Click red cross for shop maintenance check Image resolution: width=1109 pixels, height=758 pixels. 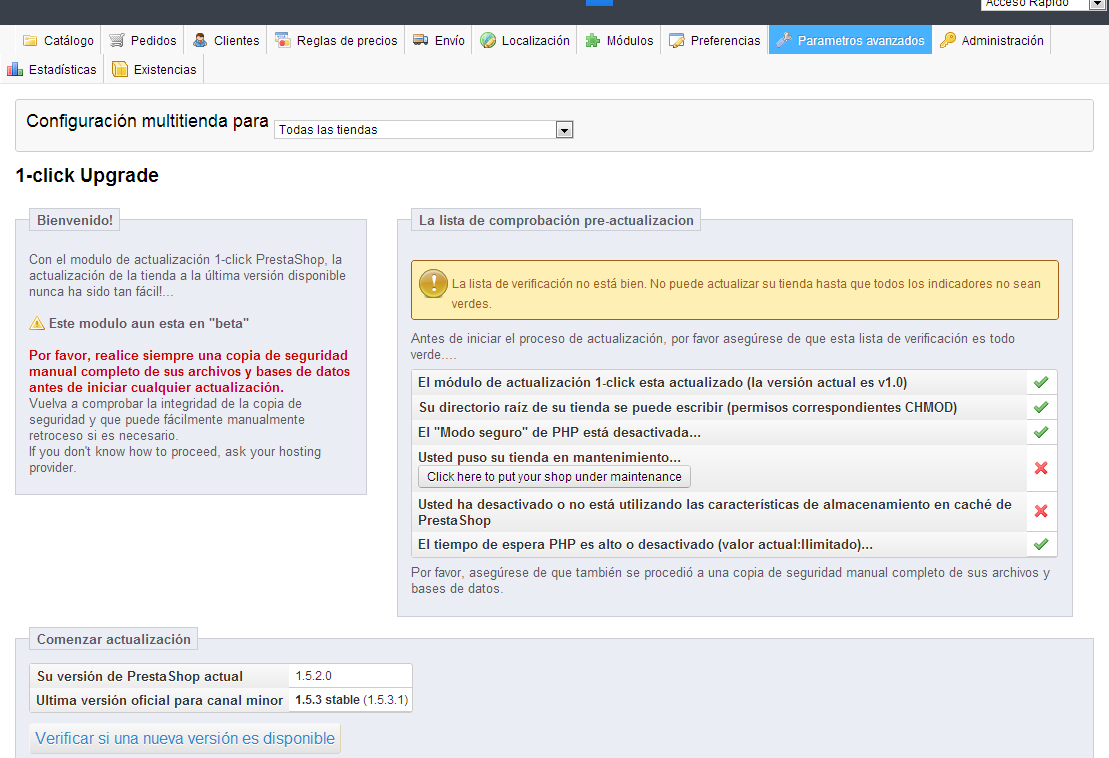click(x=1041, y=467)
